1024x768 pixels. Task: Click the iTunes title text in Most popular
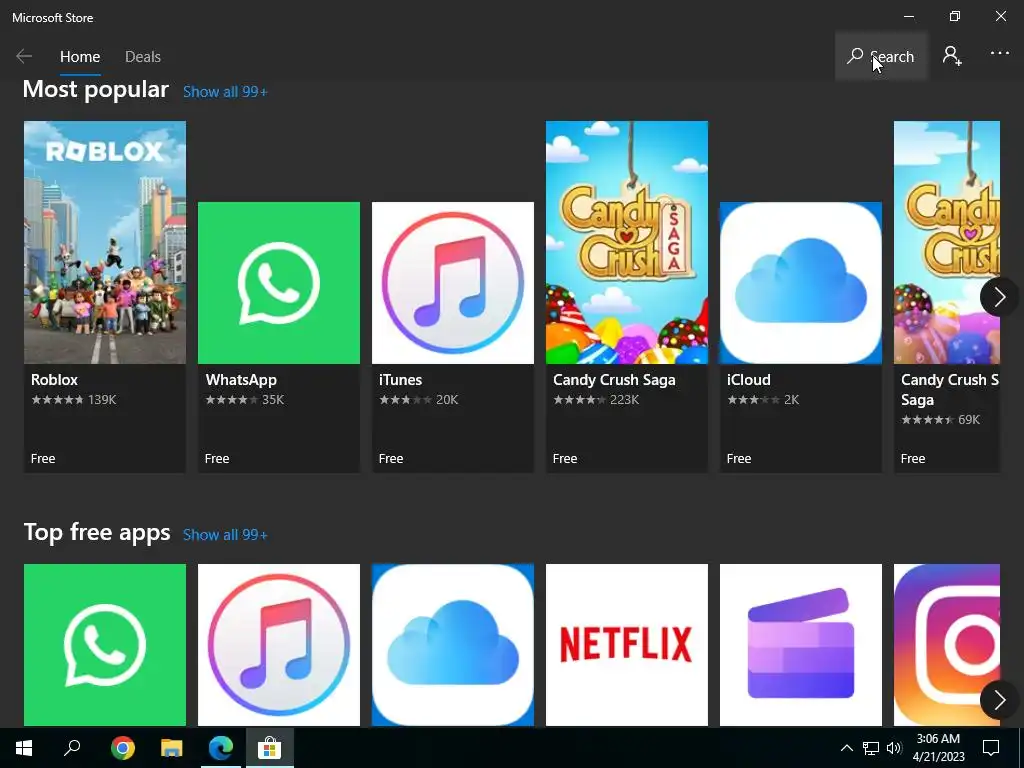coord(400,379)
